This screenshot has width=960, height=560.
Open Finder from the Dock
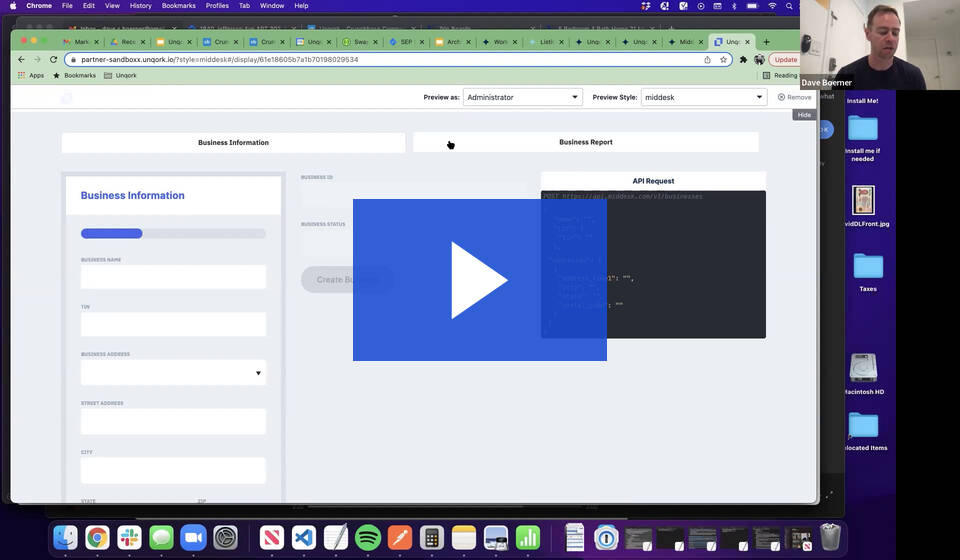click(x=66, y=538)
